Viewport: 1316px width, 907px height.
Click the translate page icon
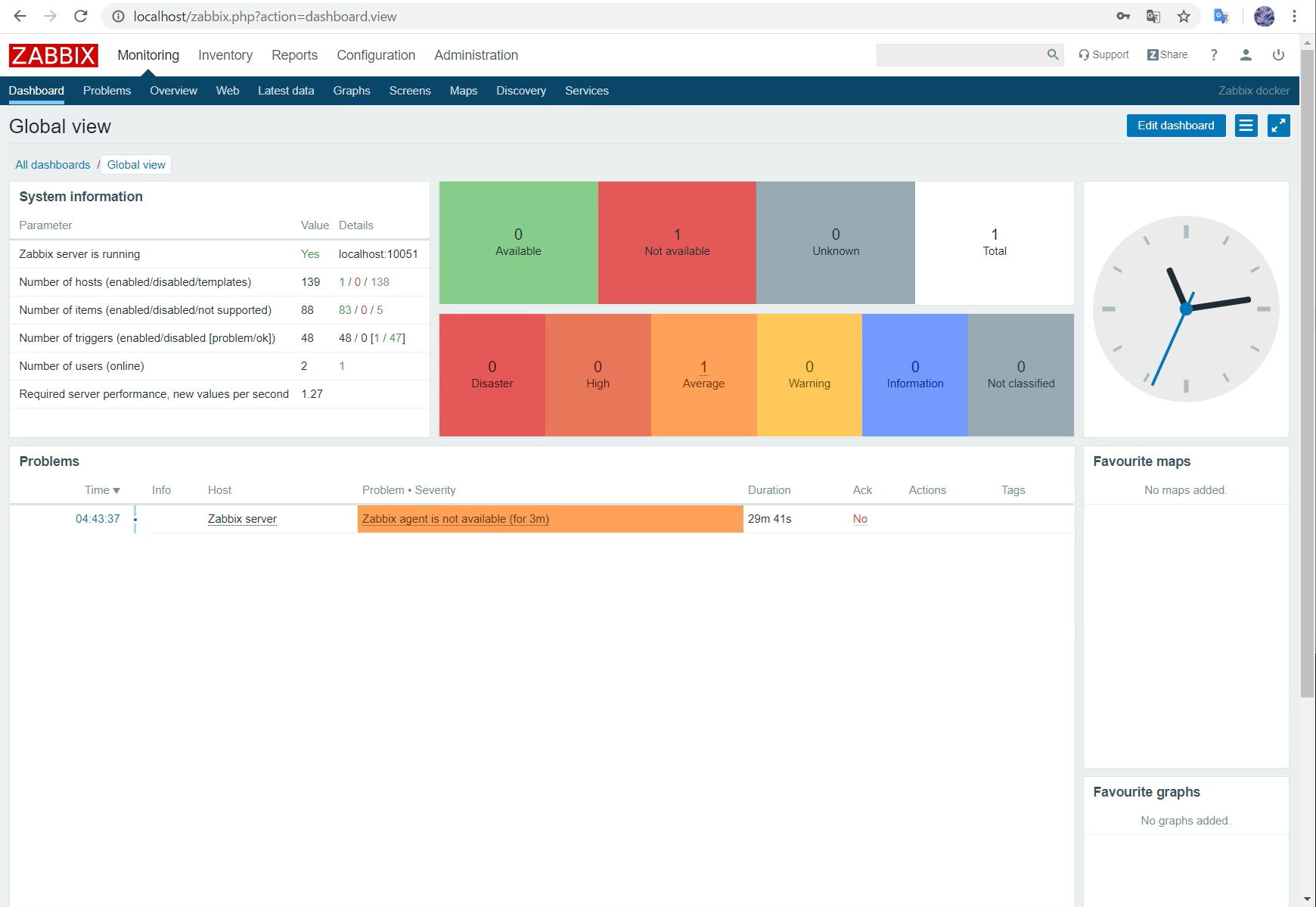coord(1153,16)
